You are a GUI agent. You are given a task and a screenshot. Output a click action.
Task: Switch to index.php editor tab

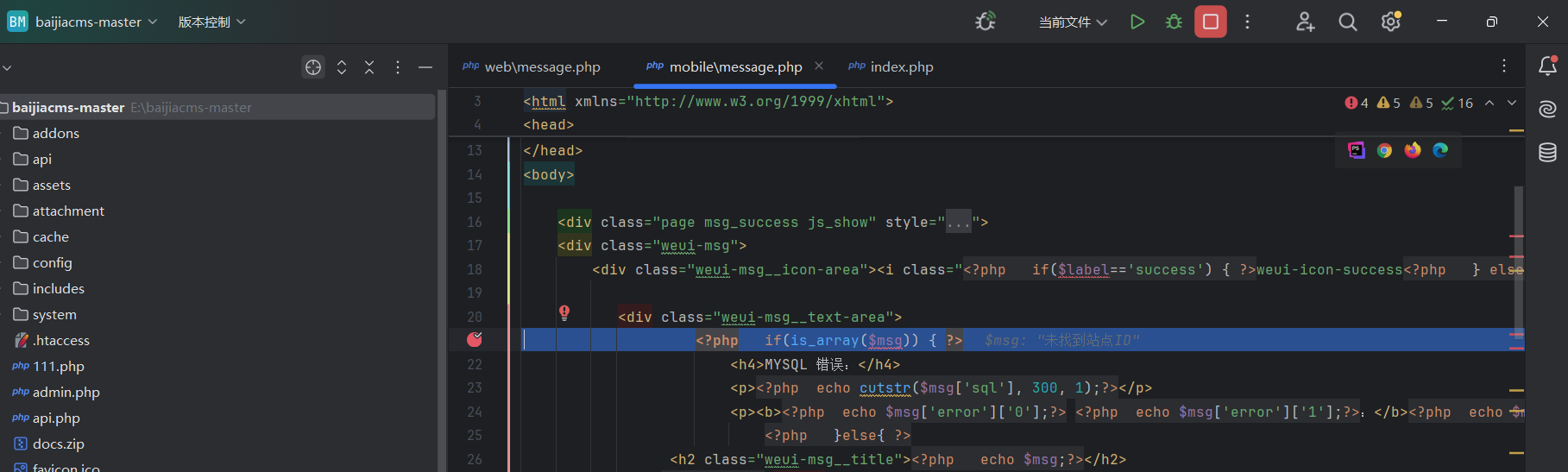(x=891, y=66)
